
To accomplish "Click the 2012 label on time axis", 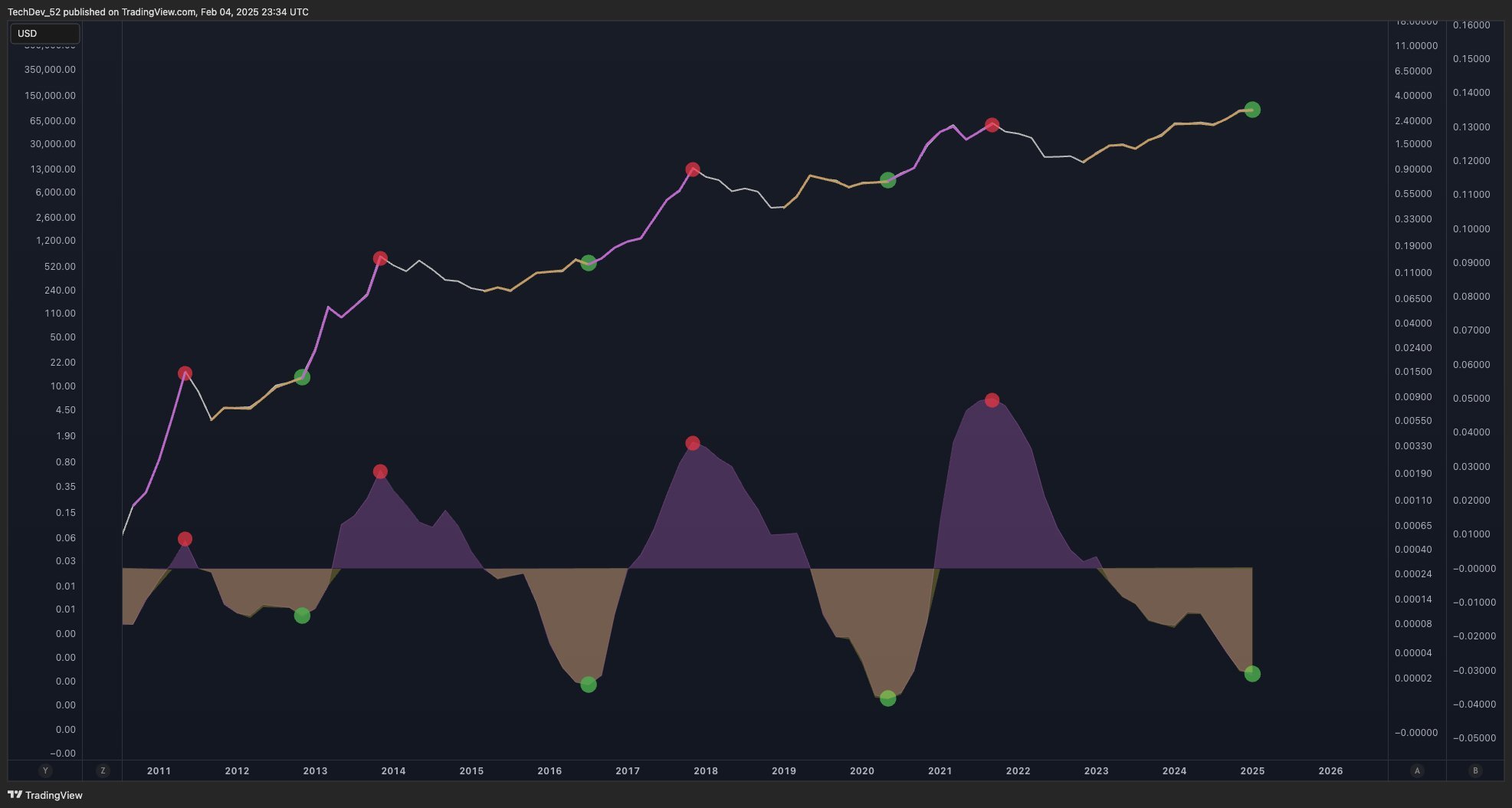I will (x=237, y=771).
